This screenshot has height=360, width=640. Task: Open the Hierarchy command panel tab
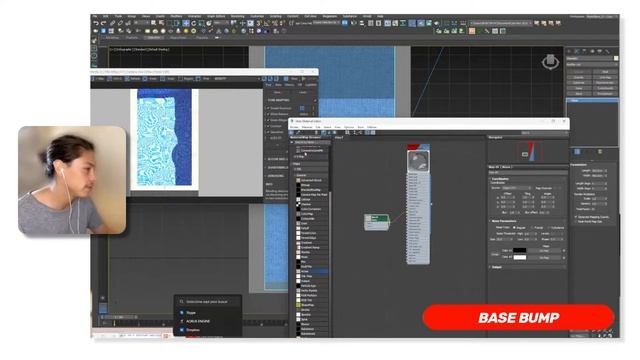point(584,51)
